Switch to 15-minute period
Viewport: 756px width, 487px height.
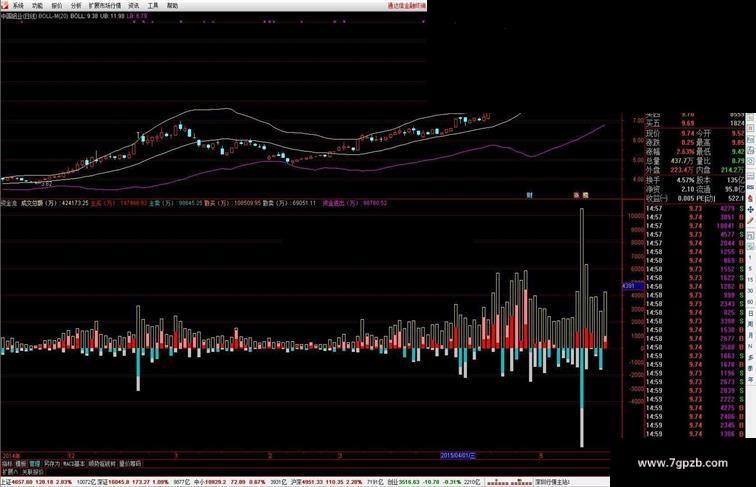tap(751, 280)
